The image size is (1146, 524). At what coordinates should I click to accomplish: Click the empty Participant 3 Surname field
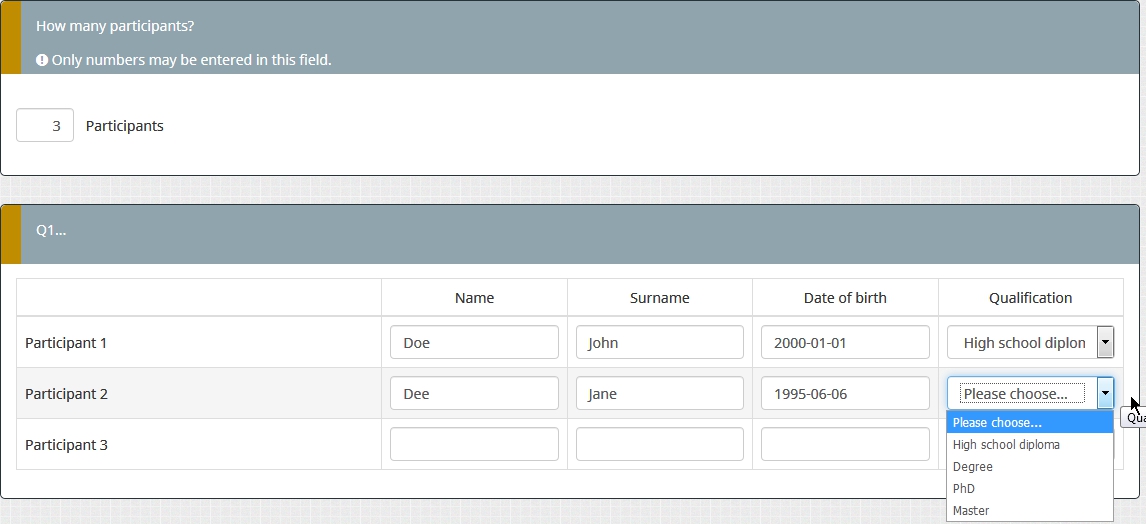click(659, 445)
